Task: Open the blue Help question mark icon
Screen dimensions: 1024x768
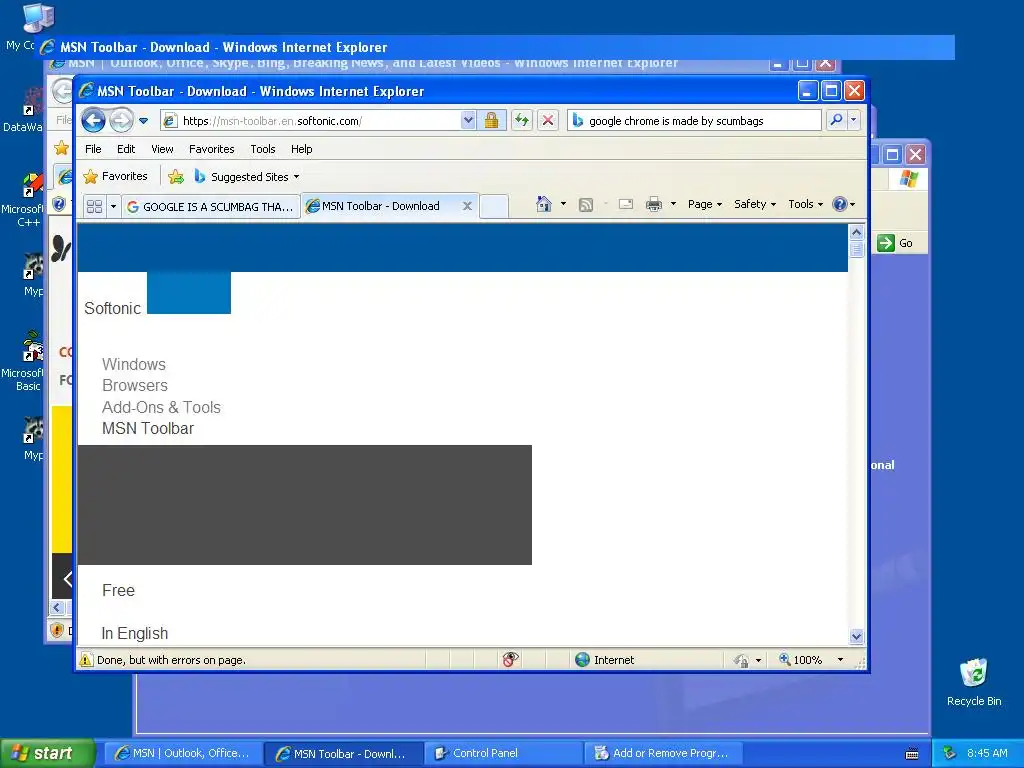Action: pos(840,204)
